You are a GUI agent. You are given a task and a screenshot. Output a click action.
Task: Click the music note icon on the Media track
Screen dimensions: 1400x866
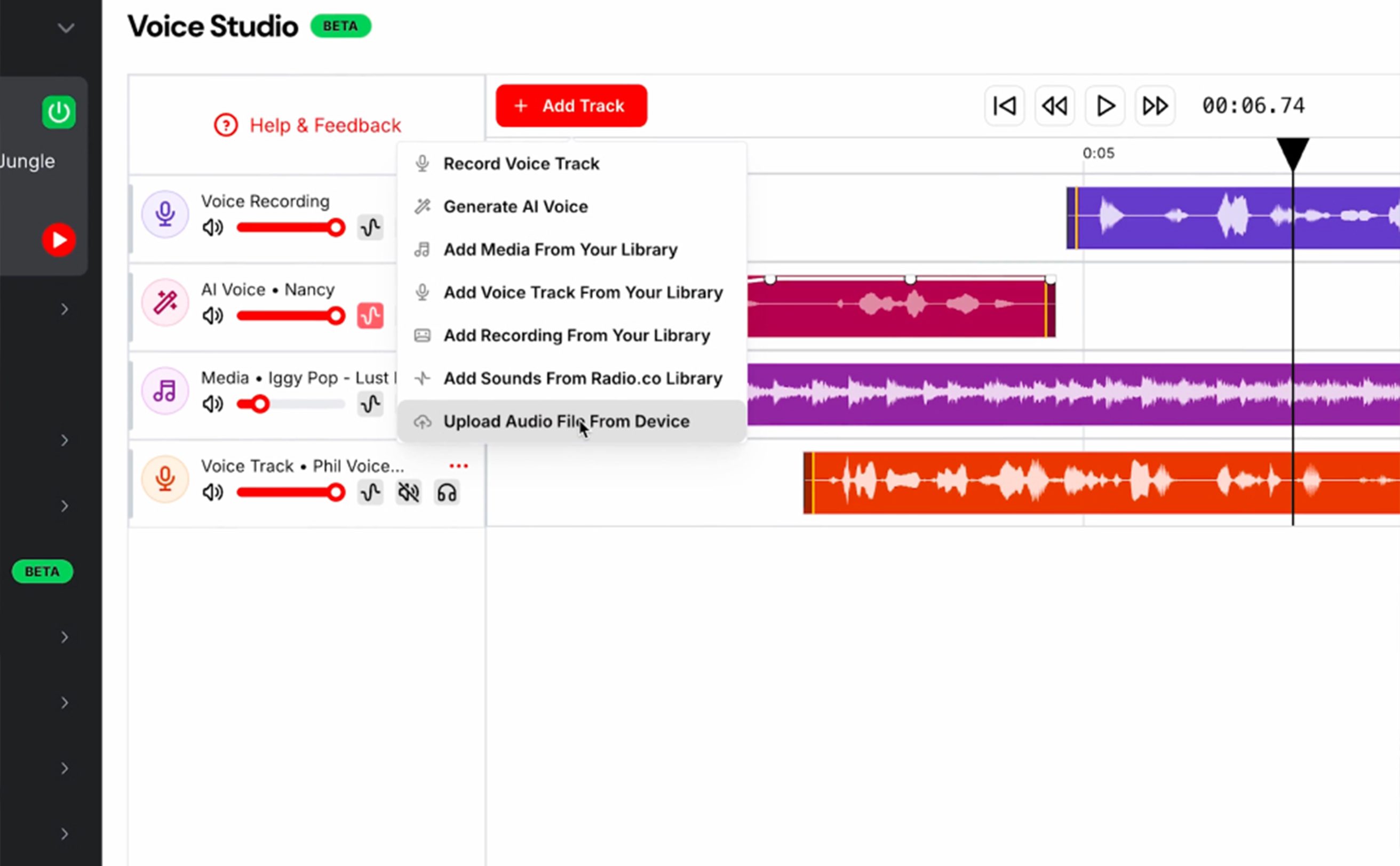(164, 390)
